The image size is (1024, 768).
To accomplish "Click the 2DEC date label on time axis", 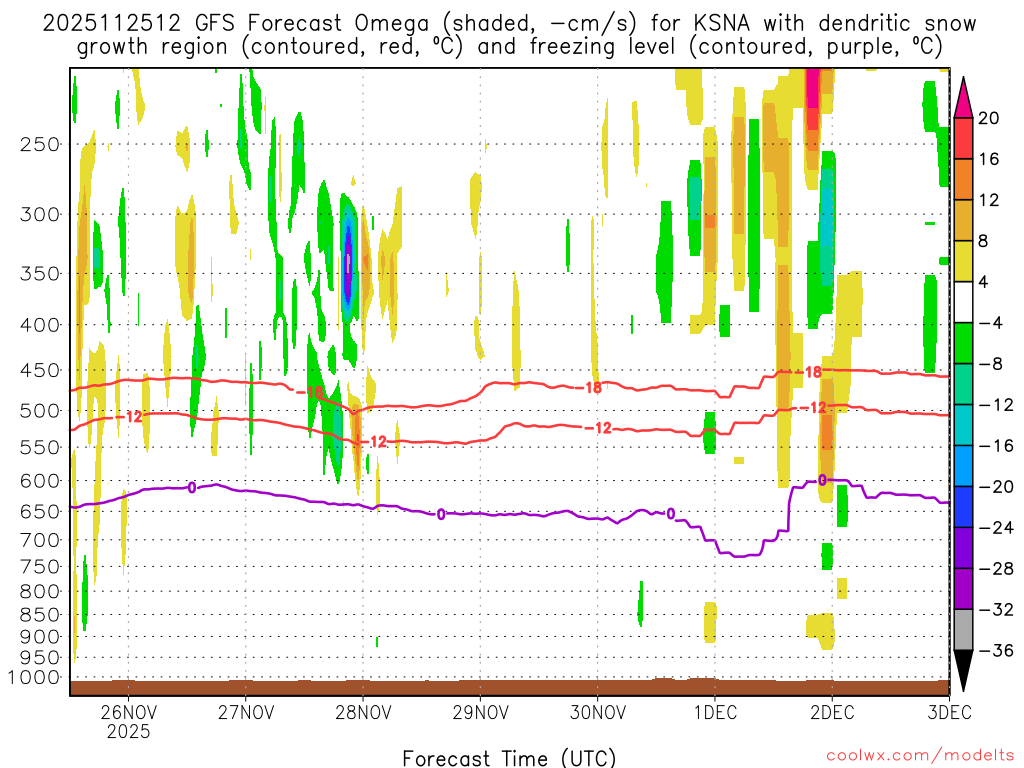I will tap(832, 712).
